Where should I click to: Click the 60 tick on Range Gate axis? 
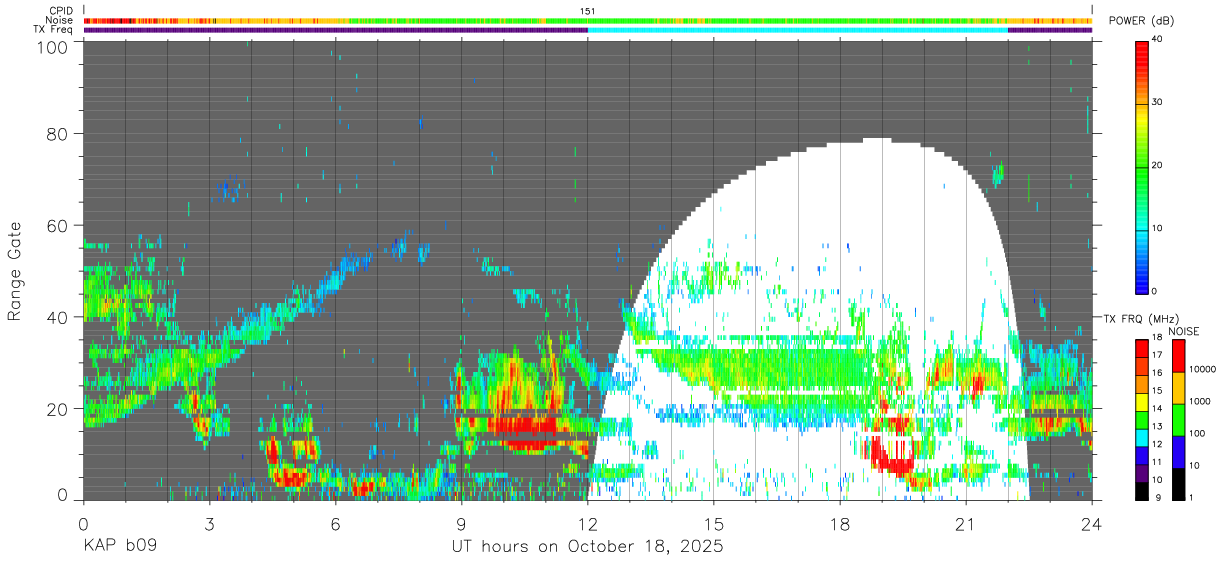click(58, 226)
